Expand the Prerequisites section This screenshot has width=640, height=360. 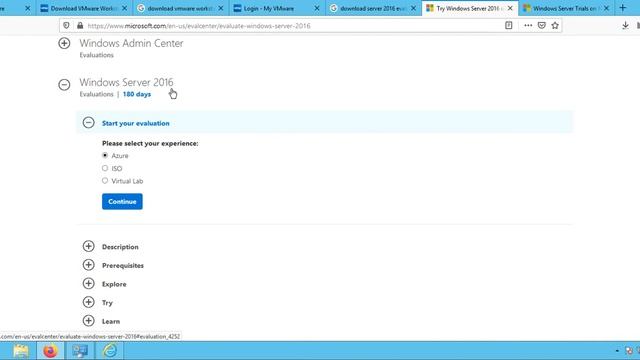pos(89,265)
